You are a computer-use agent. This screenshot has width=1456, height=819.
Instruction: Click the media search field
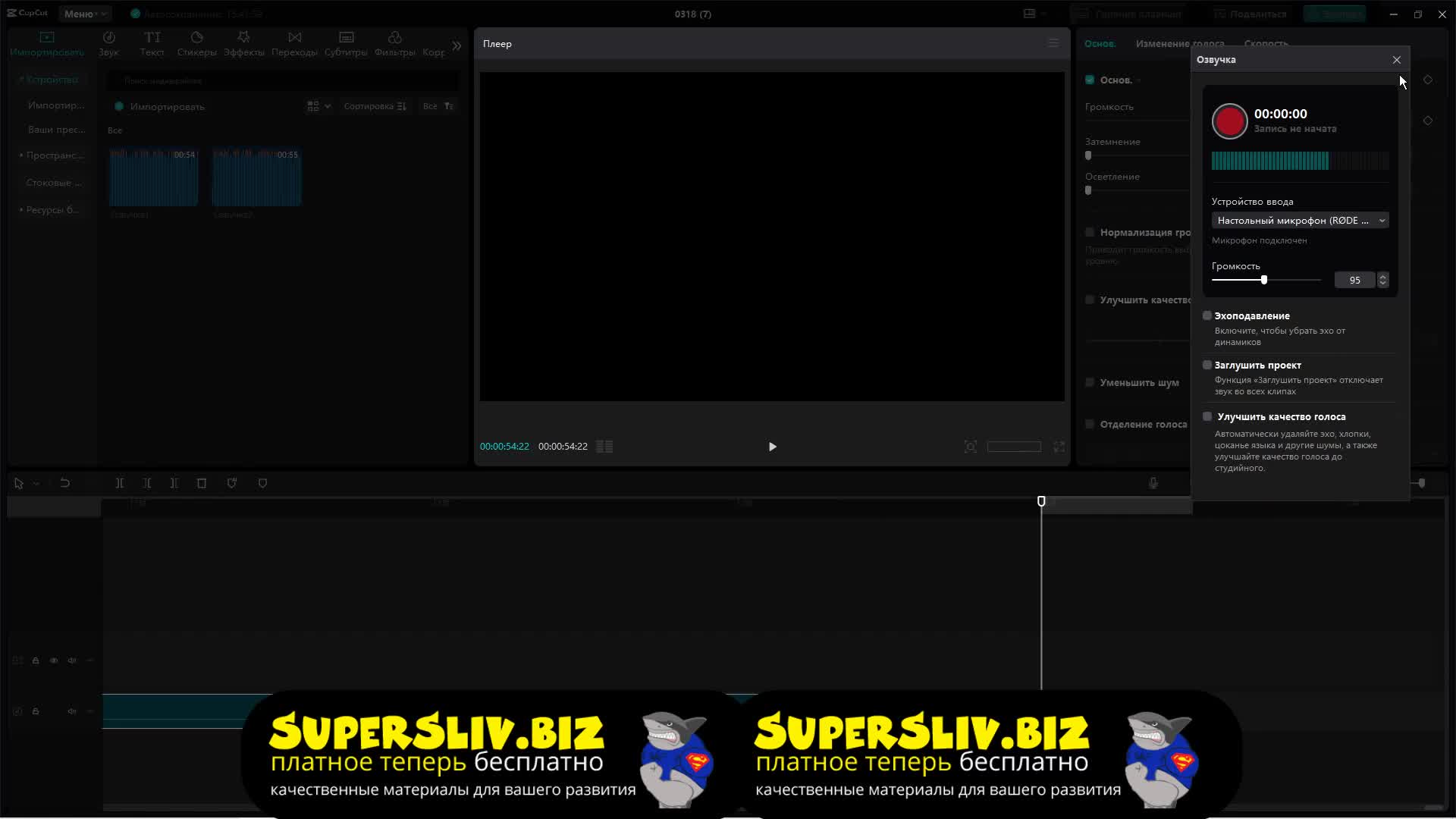pyautogui.click(x=282, y=80)
